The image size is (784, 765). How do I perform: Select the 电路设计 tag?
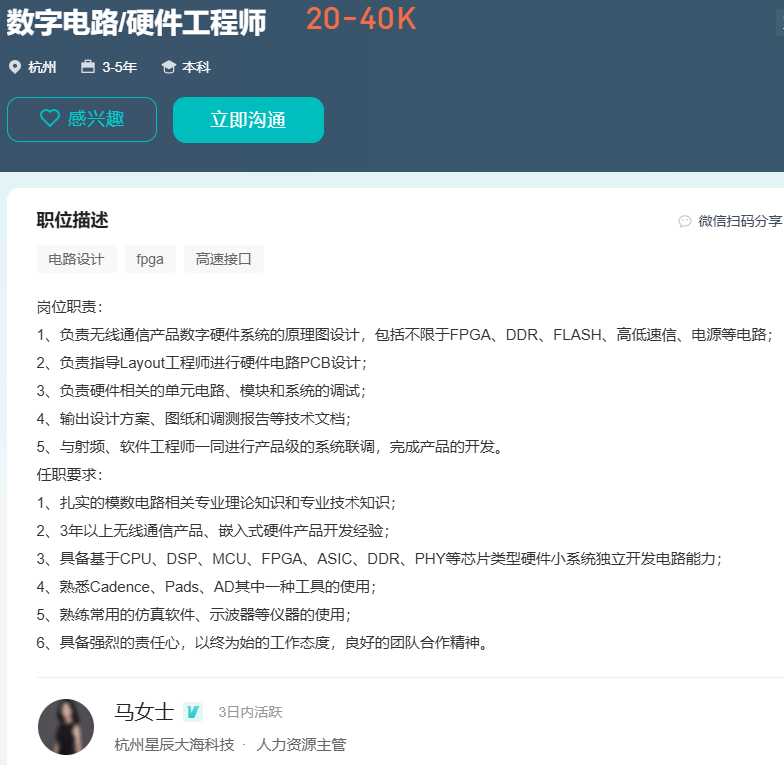click(x=77, y=259)
